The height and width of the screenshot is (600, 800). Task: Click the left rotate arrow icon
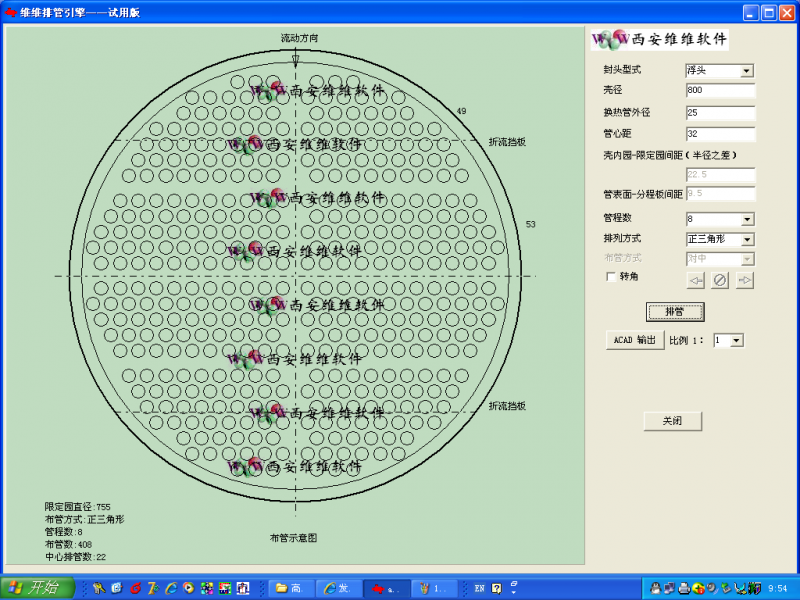696,280
